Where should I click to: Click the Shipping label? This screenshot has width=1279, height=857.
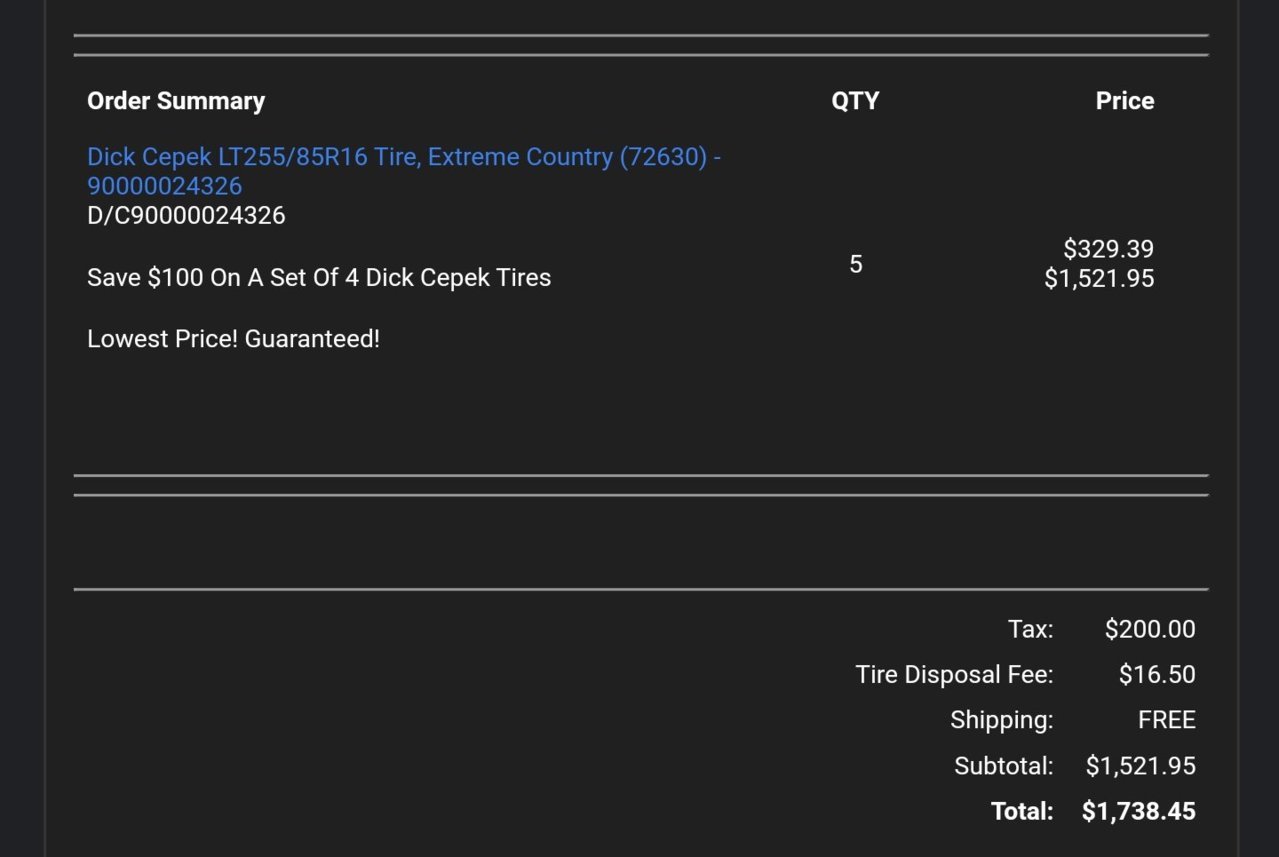click(x=1002, y=720)
